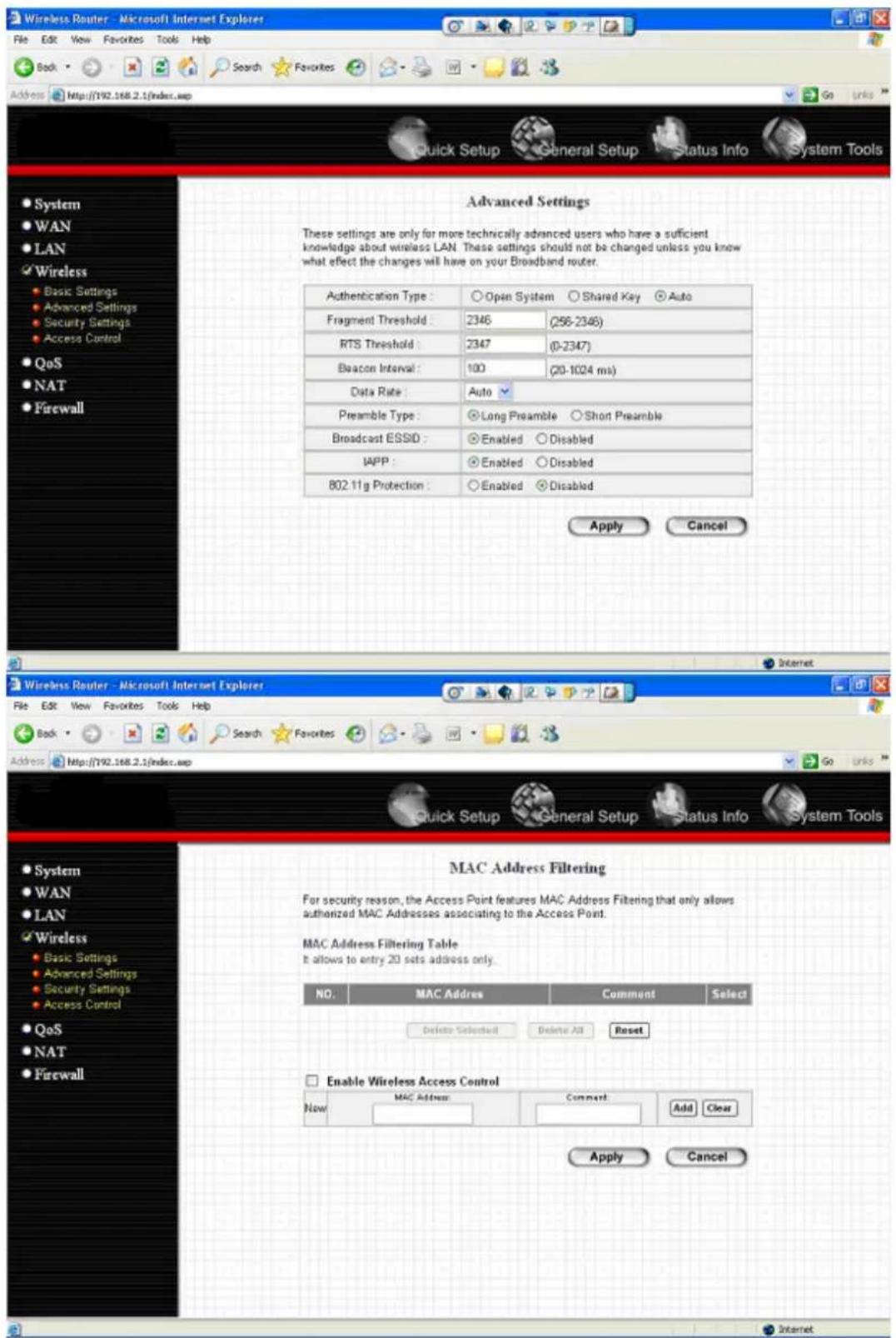Select Open System authentication type
This screenshot has height=1338, width=896.
pos(477,297)
